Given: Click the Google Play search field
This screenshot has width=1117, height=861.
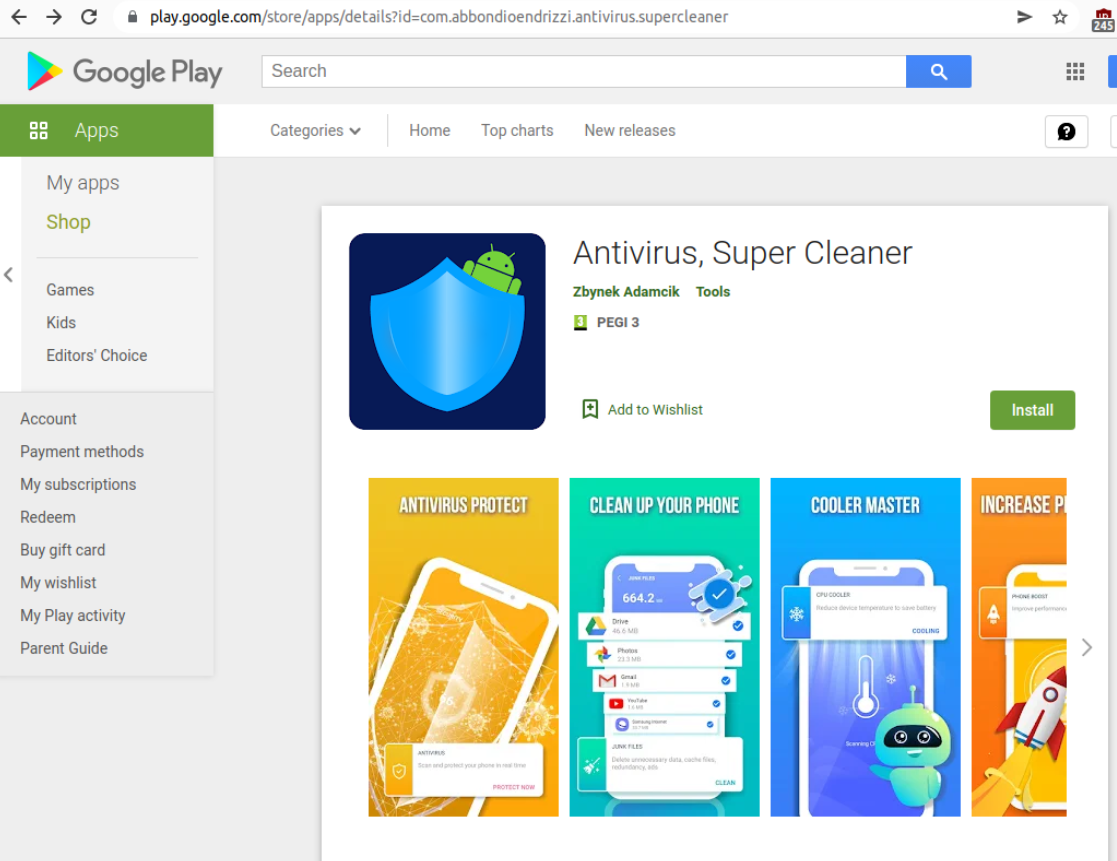Looking at the screenshot, I should pos(583,71).
